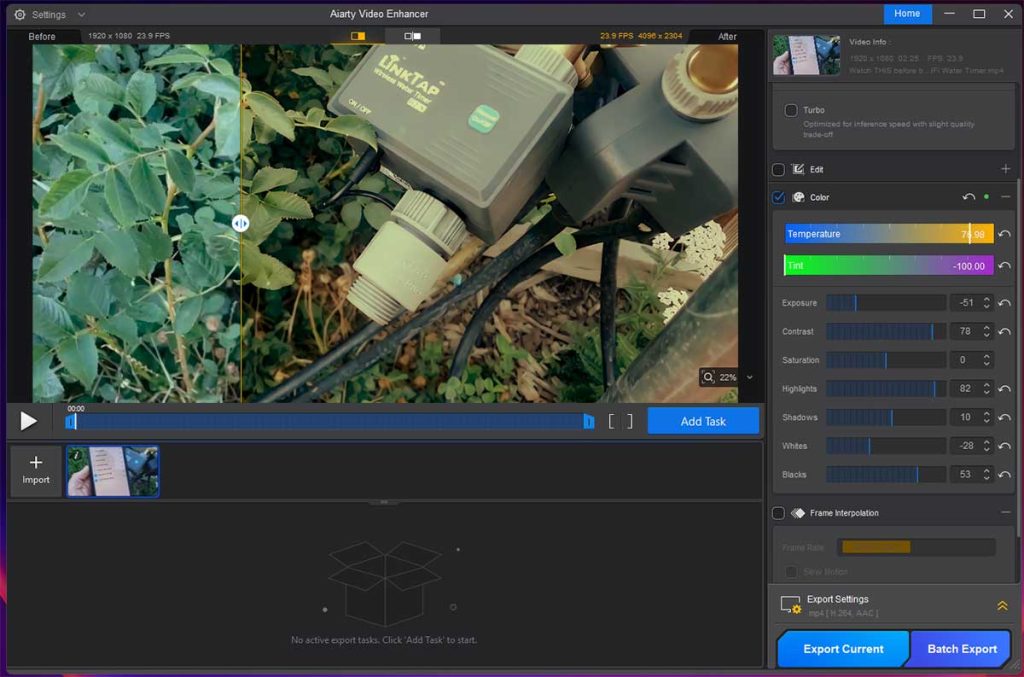Expand the Edit section with plus
This screenshot has height=677, width=1024.
click(1005, 169)
